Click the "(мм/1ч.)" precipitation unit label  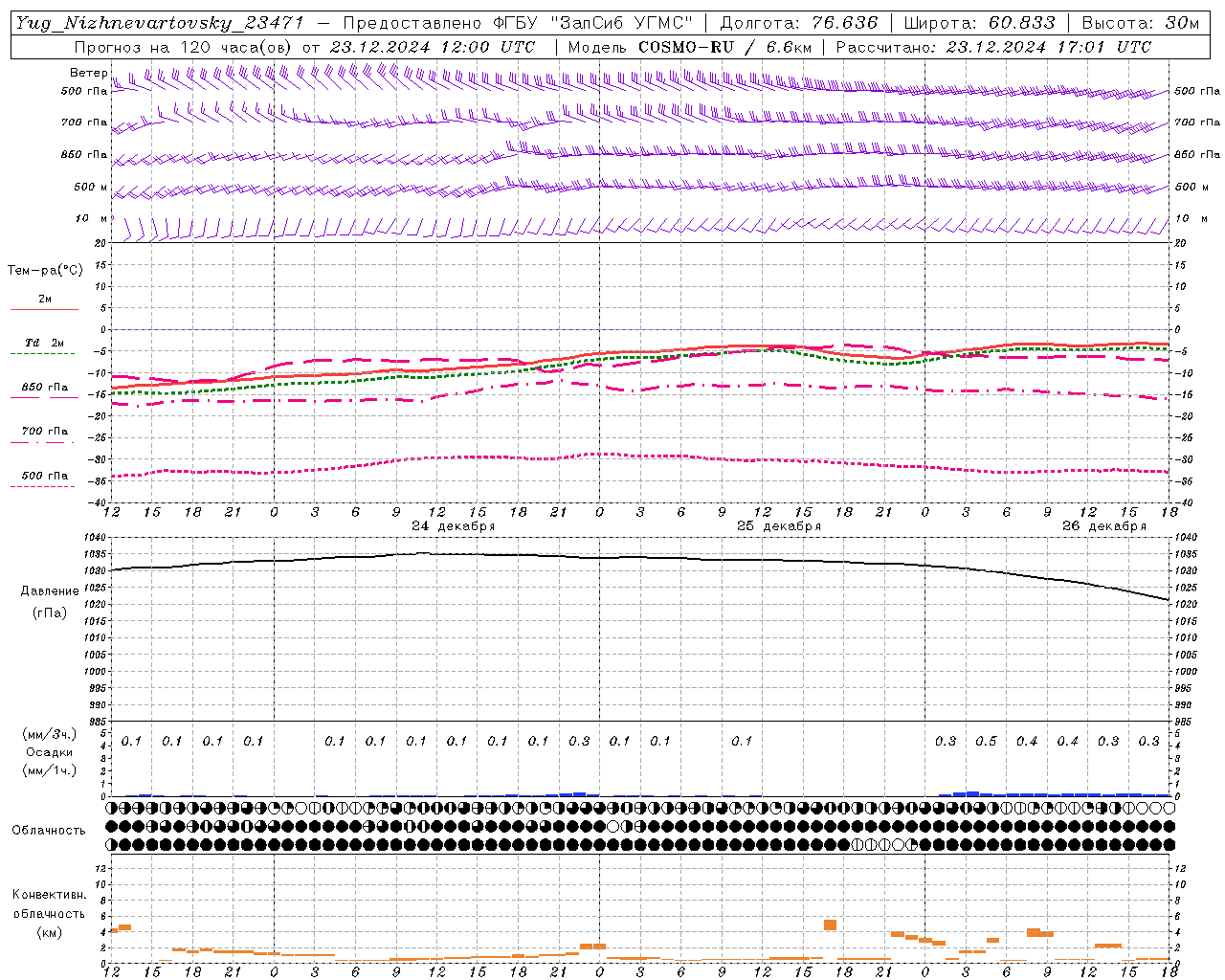click(50, 770)
